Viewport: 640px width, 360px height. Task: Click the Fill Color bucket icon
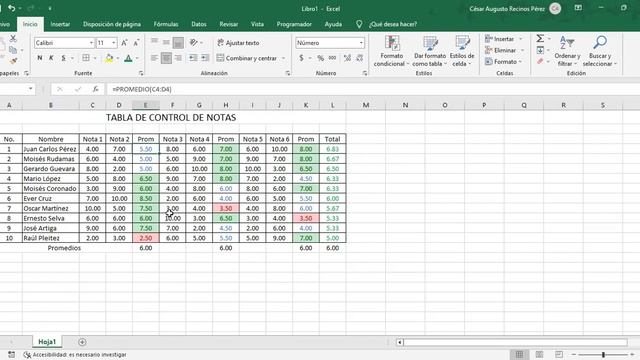click(x=109, y=58)
